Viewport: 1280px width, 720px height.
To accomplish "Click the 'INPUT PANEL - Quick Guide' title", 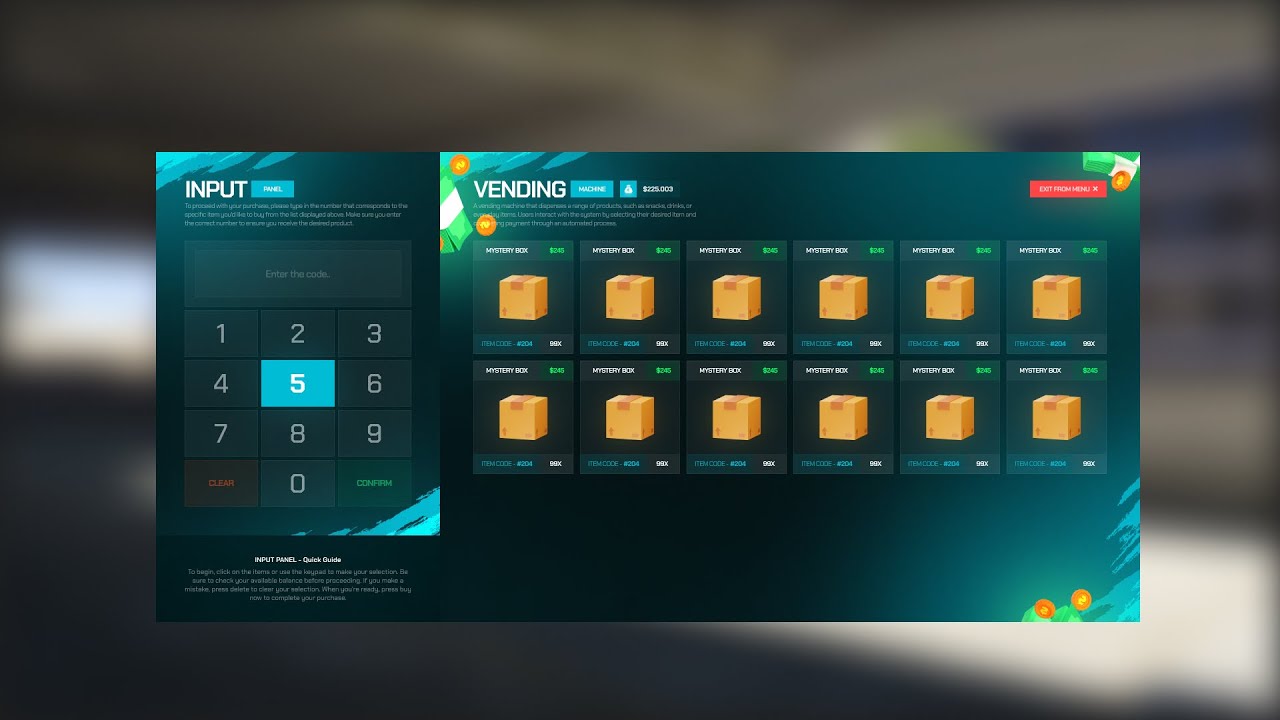I will [298, 560].
